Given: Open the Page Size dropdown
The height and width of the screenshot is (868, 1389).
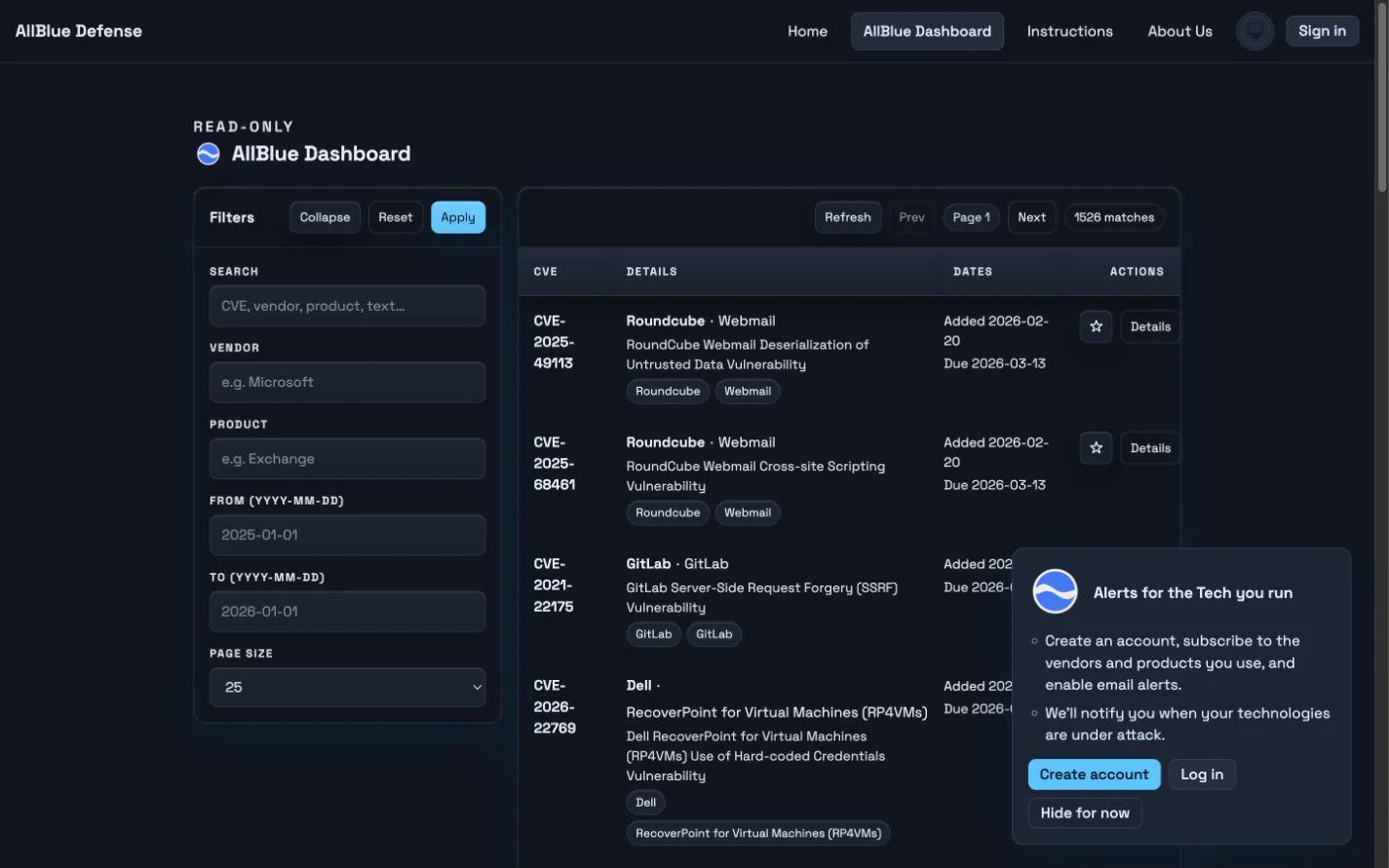Looking at the screenshot, I should tap(347, 687).
